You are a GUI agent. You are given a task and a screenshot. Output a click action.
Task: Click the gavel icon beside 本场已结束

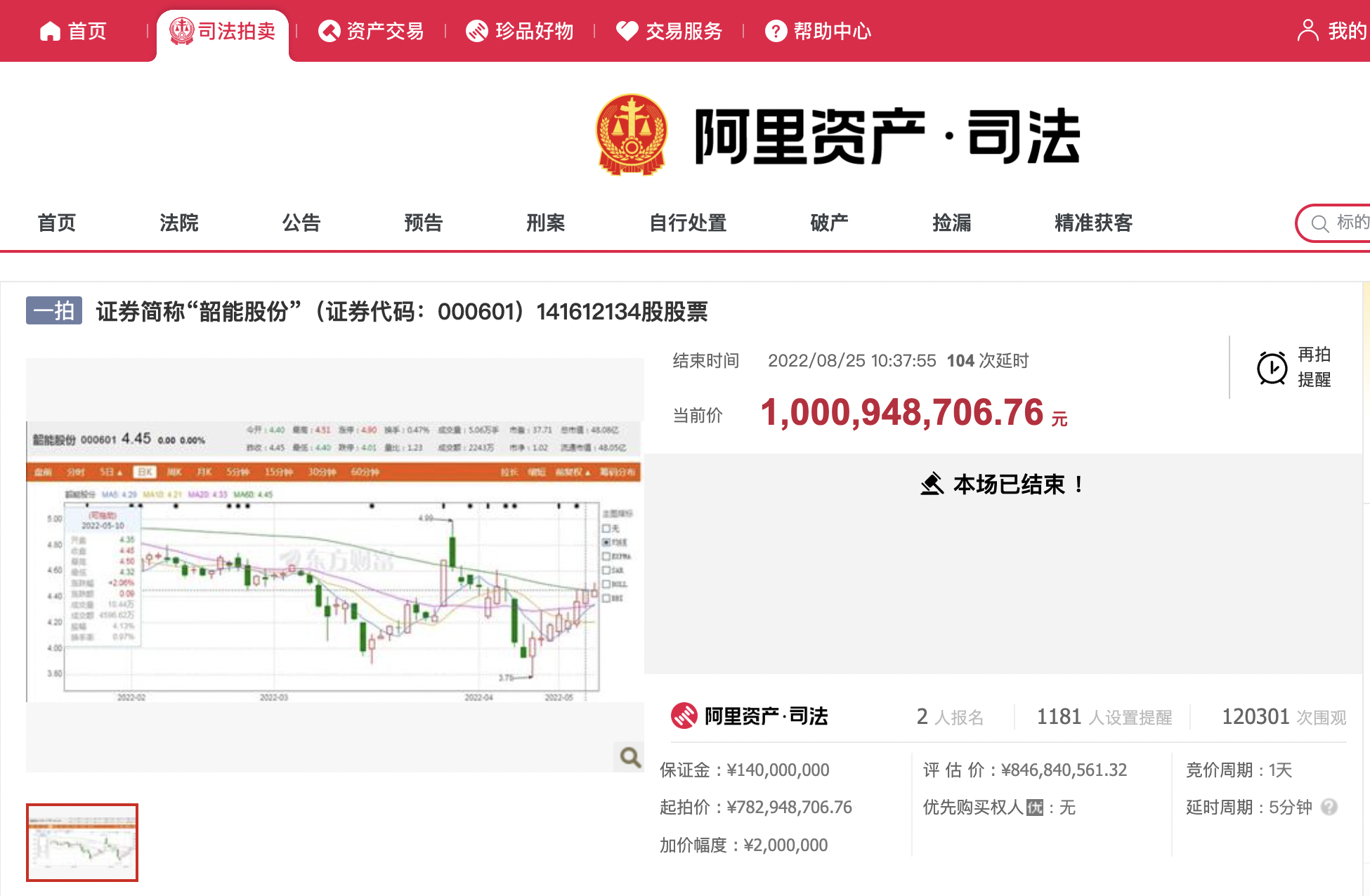click(x=932, y=484)
